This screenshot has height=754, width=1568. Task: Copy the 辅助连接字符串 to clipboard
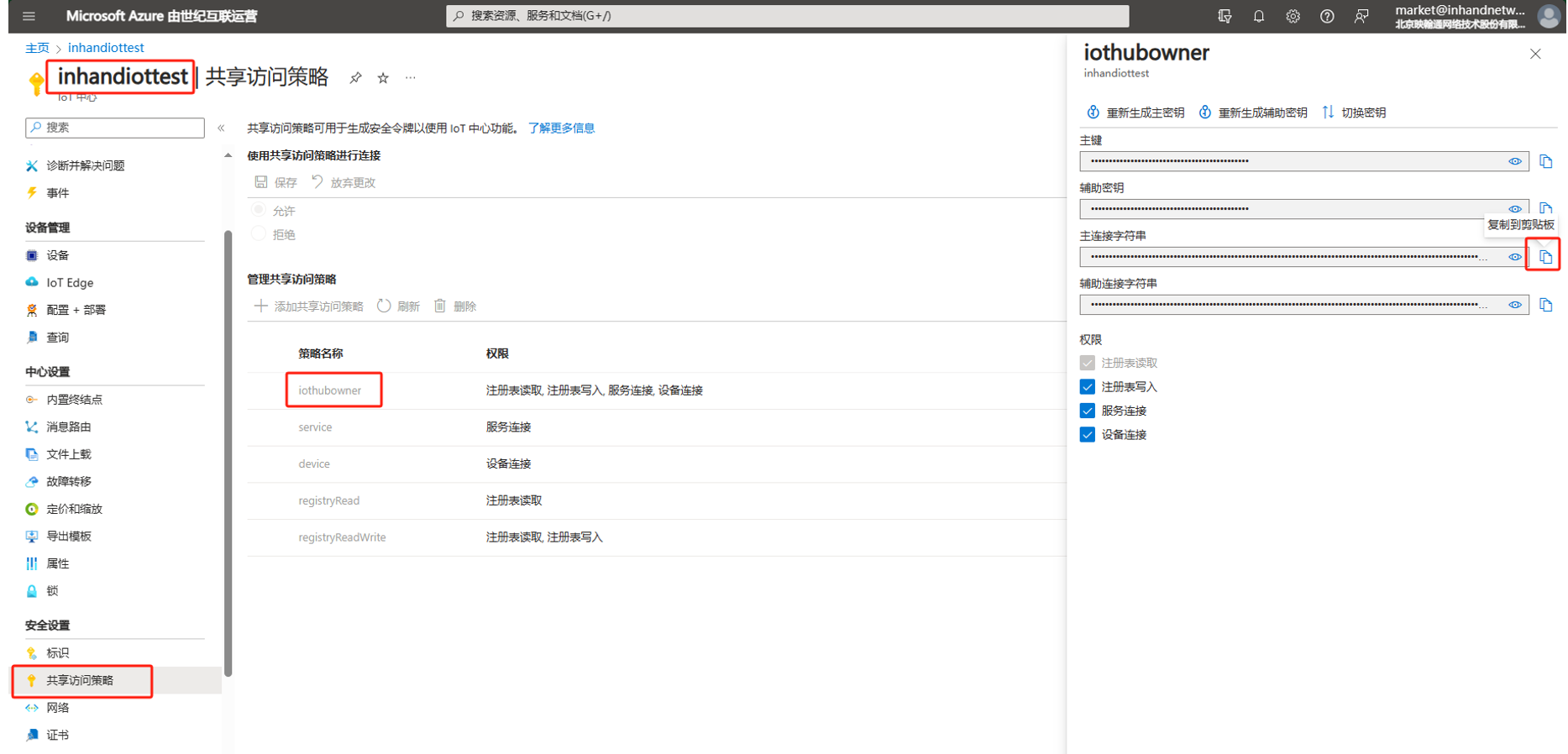point(1546,305)
